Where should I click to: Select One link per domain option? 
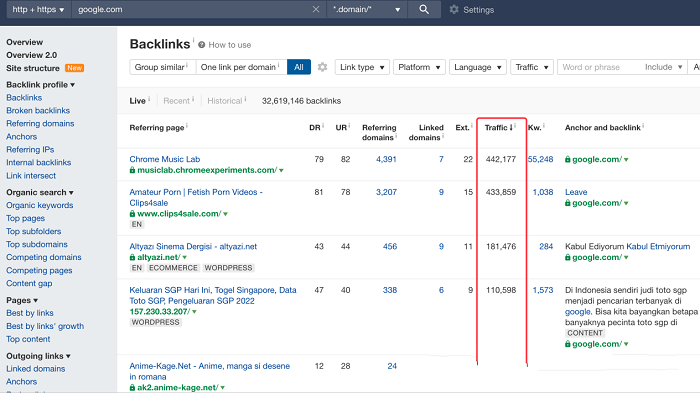[241, 67]
